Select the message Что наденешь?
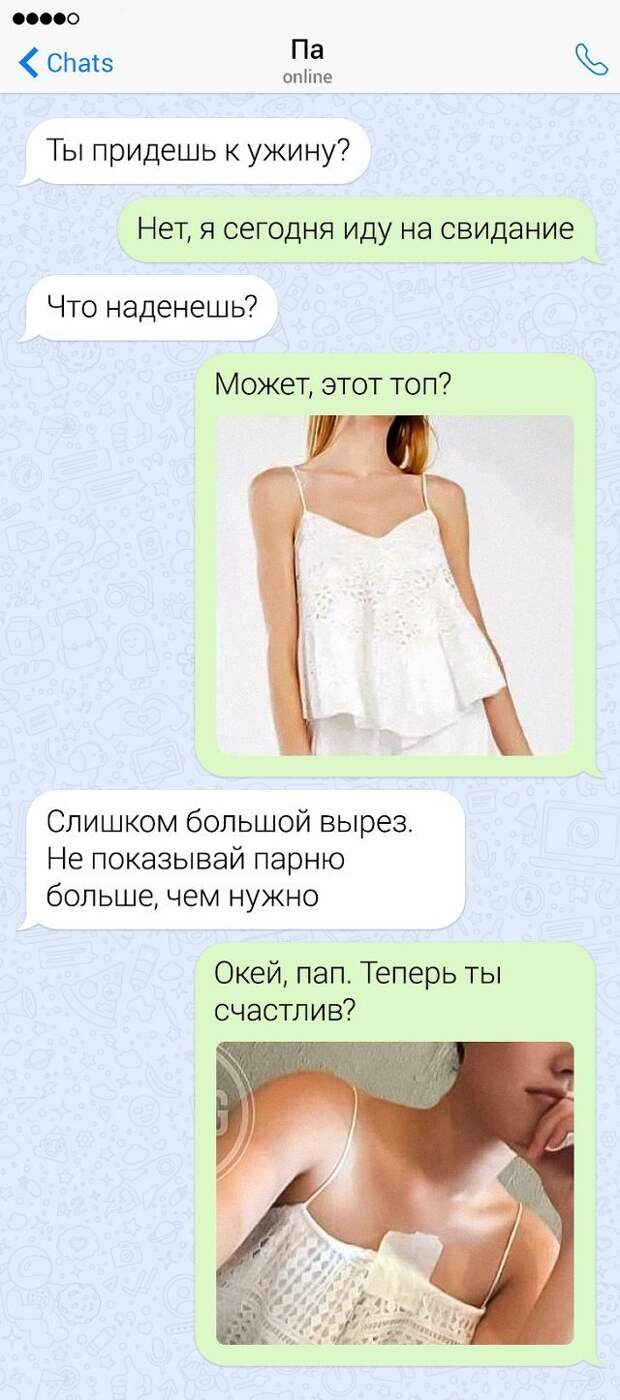 tap(149, 308)
